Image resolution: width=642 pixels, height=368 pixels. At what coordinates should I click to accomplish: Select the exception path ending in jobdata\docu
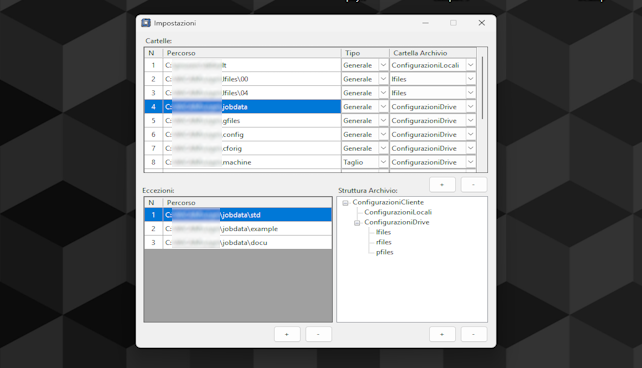(x=247, y=243)
